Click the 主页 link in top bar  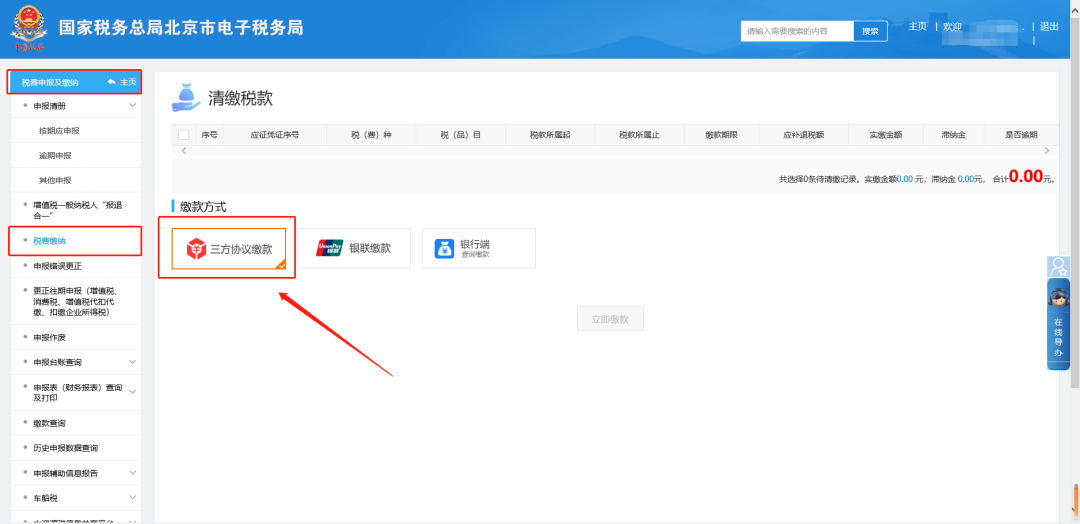point(917,26)
